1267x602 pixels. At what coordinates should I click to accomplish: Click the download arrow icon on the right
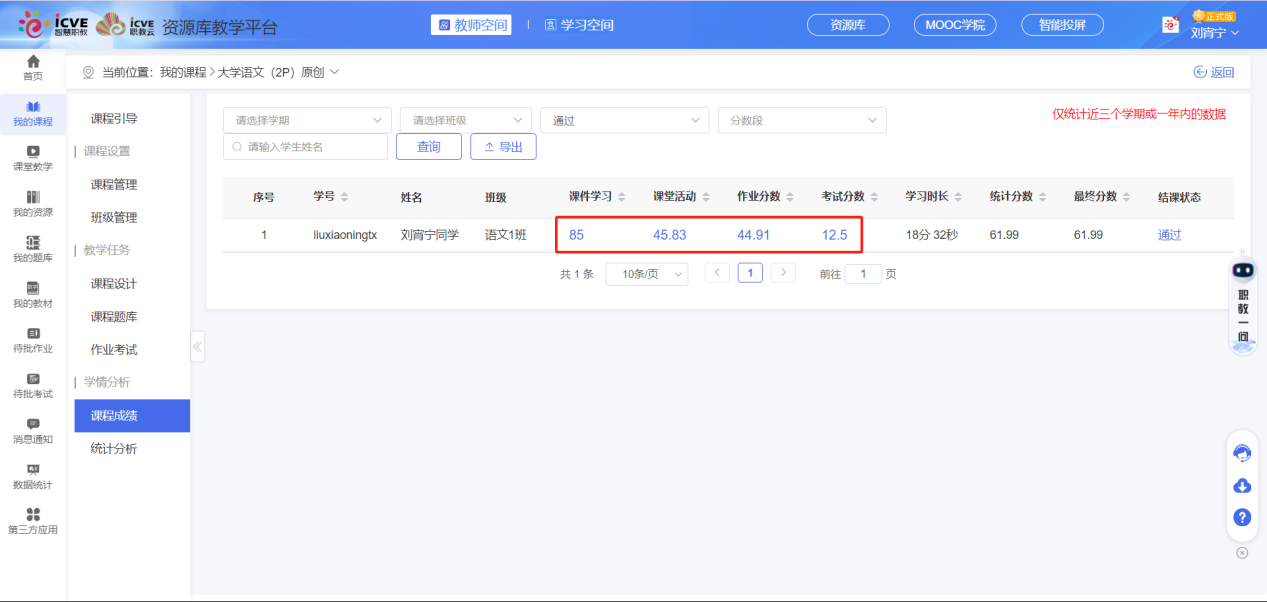[1242, 485]
